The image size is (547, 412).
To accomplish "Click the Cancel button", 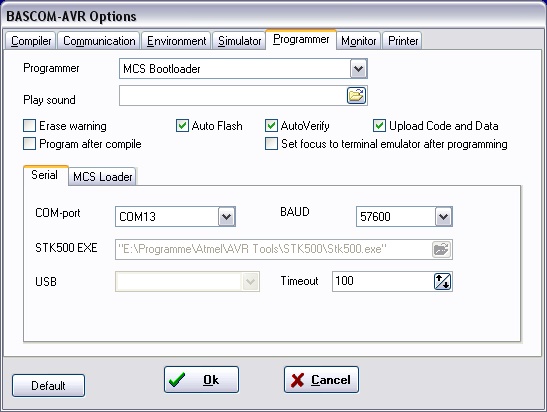I will click(x=321, y=380).
